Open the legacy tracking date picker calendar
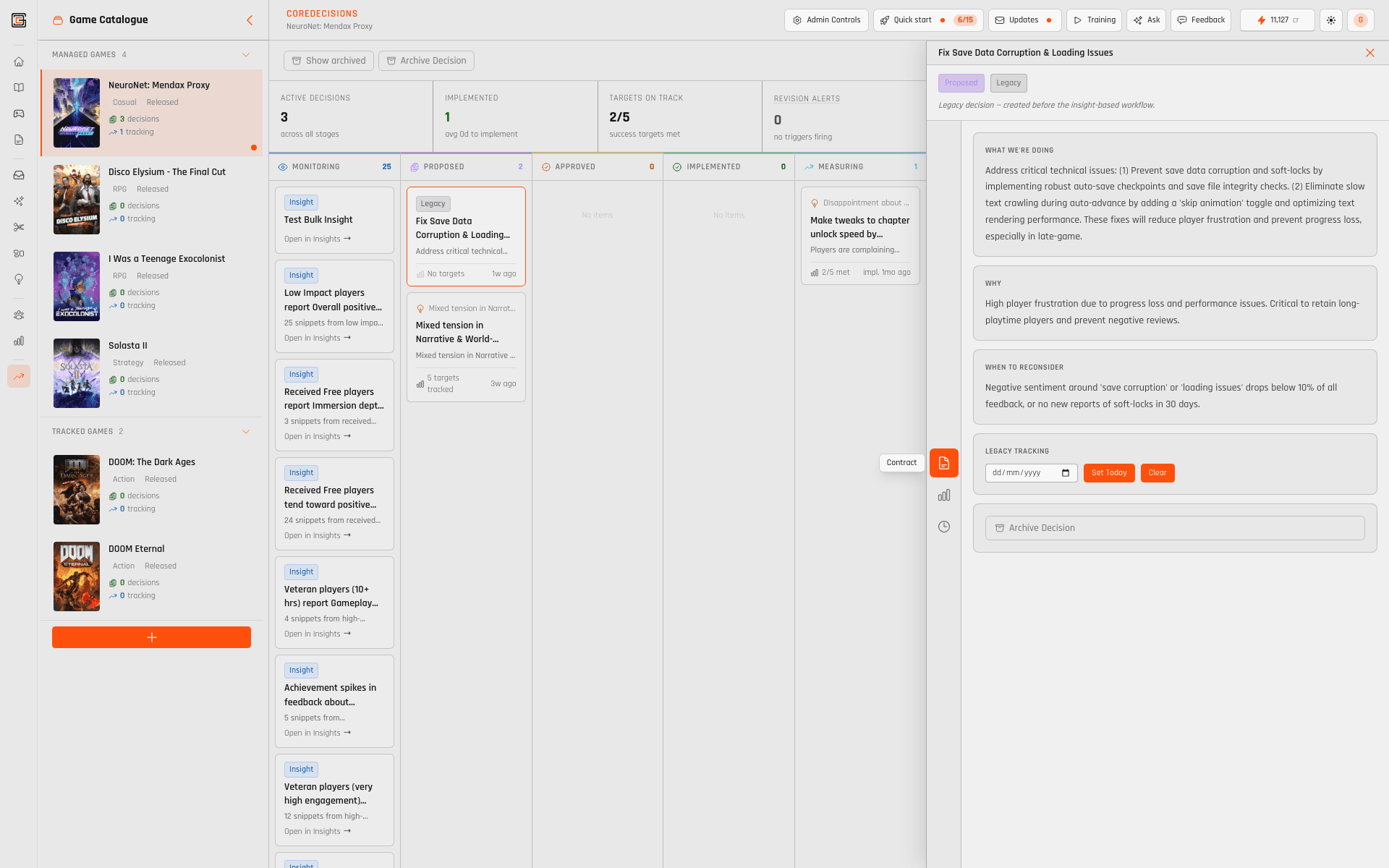1389x868 pixels. (x=1066, y=473)
